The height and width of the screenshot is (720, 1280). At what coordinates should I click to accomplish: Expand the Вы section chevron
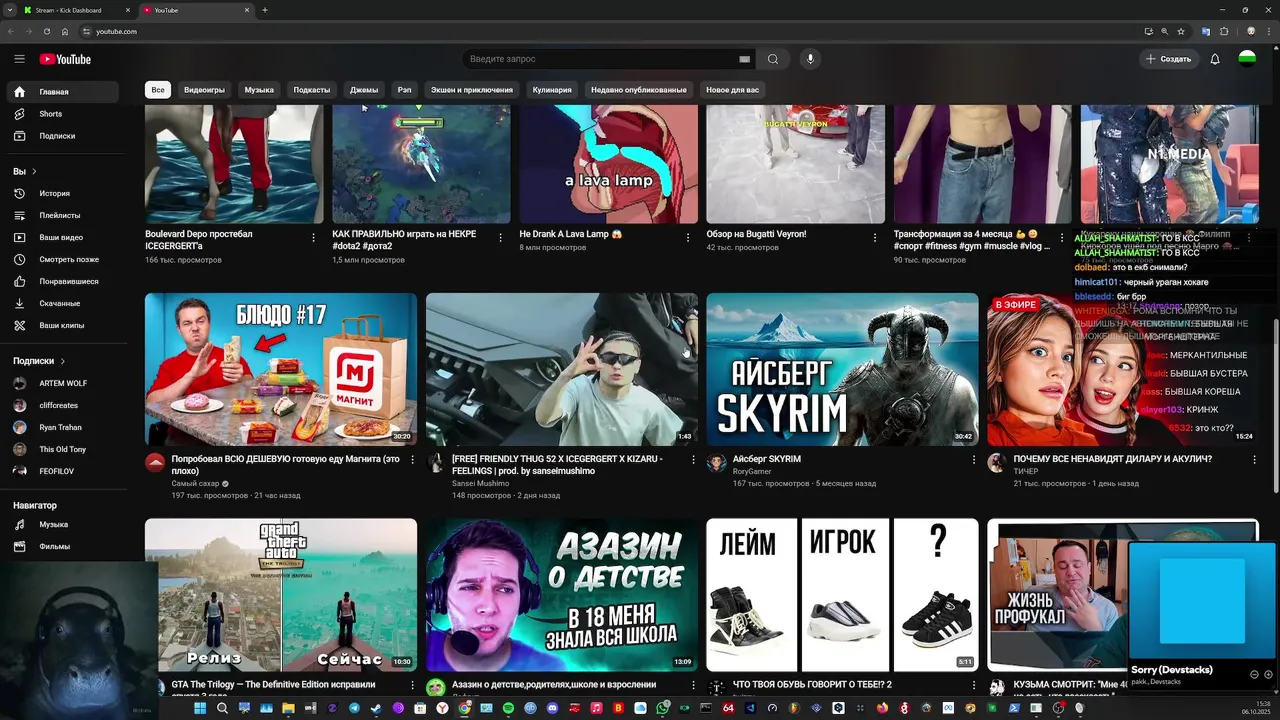click(34, 172)
